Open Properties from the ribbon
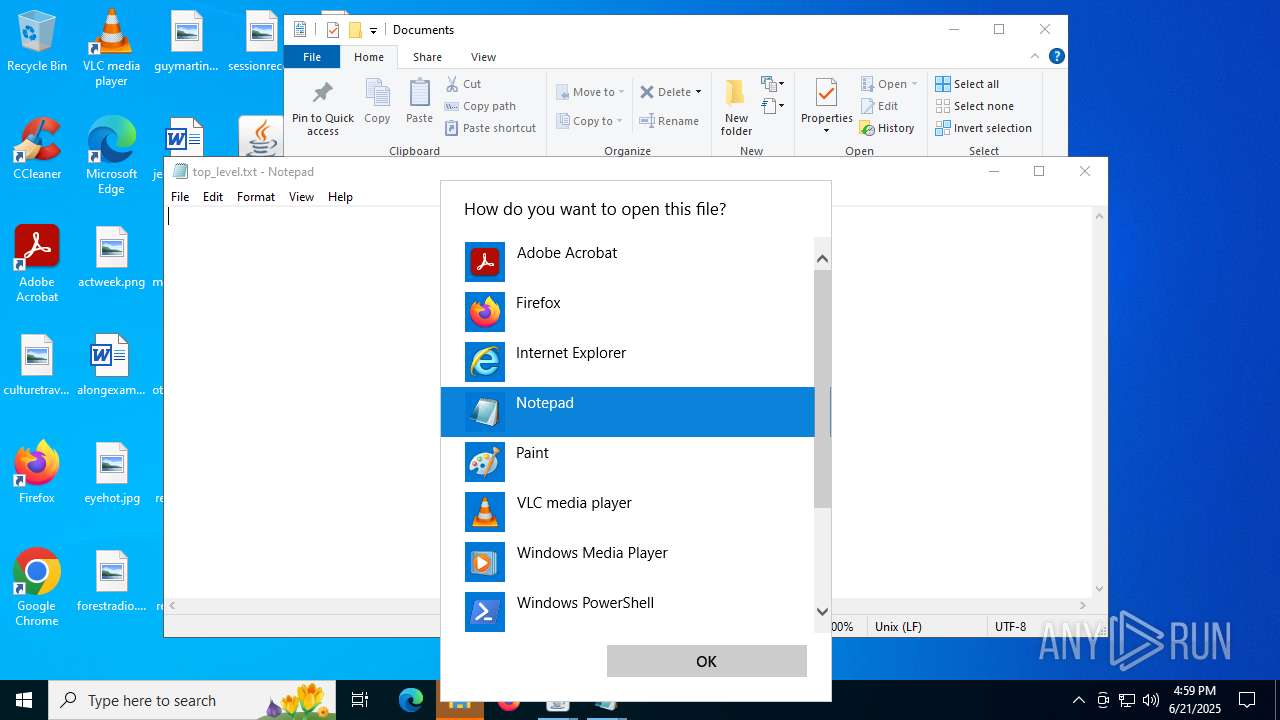 (826, 100)
